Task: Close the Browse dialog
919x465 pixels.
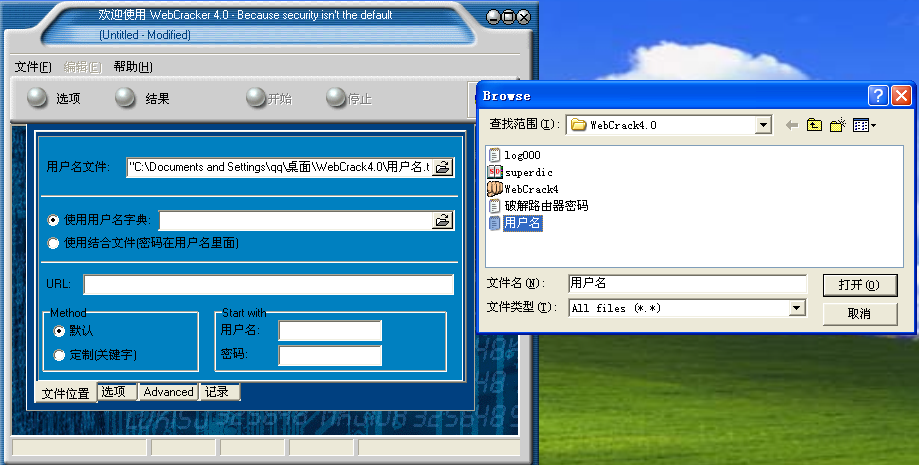Action: point(901,96)
